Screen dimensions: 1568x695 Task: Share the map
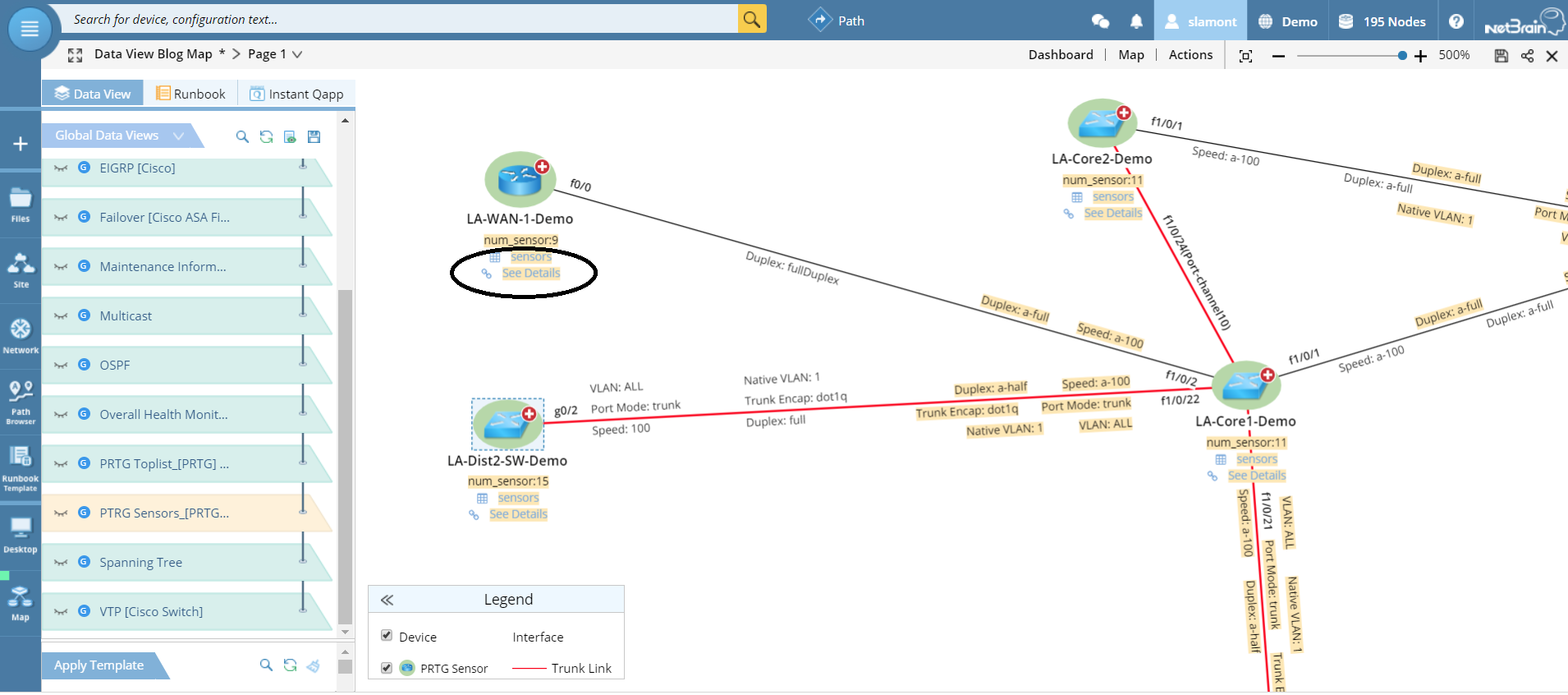pos(1527,56)
